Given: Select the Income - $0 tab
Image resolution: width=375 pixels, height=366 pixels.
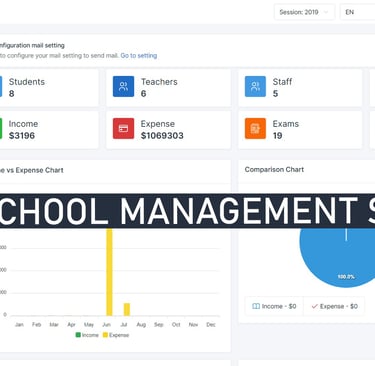Looking at the screenshot, I should (274, 306).
